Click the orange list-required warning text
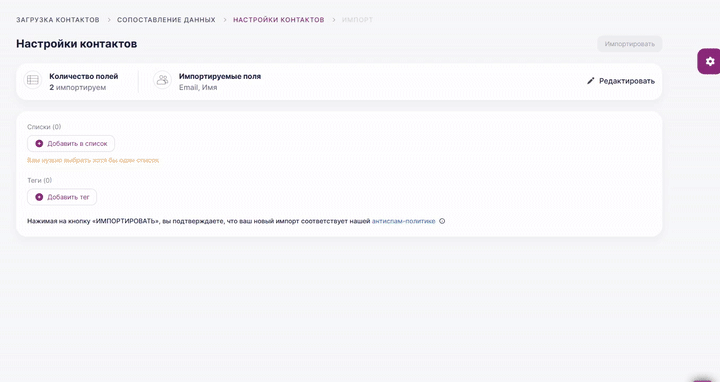 (93, 160)
